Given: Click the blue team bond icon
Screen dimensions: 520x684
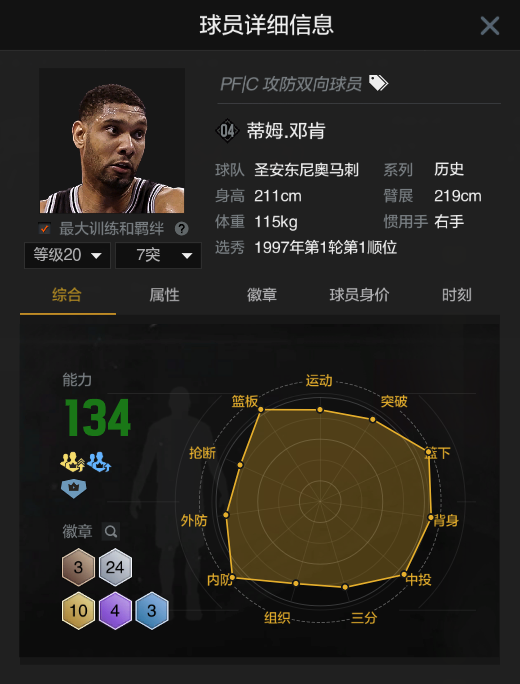Looking at the screenshot, I should pos(99,462).
